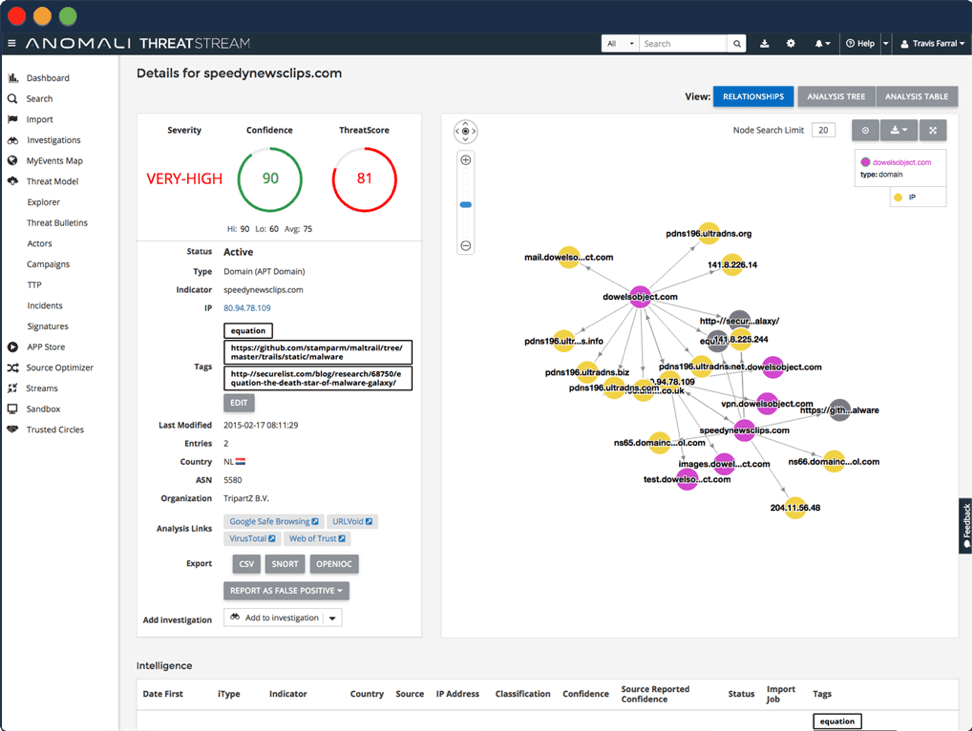The height and width of the screenshot is (731, 972).
Task: Open settings gear in top bar
Action: pyautogui.click(x=790, y=43)
